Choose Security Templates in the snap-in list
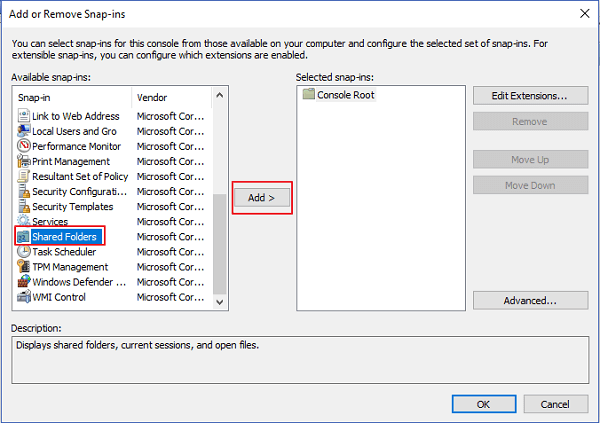This screenshot has height=423, width=600. click(x=72, y=206)
